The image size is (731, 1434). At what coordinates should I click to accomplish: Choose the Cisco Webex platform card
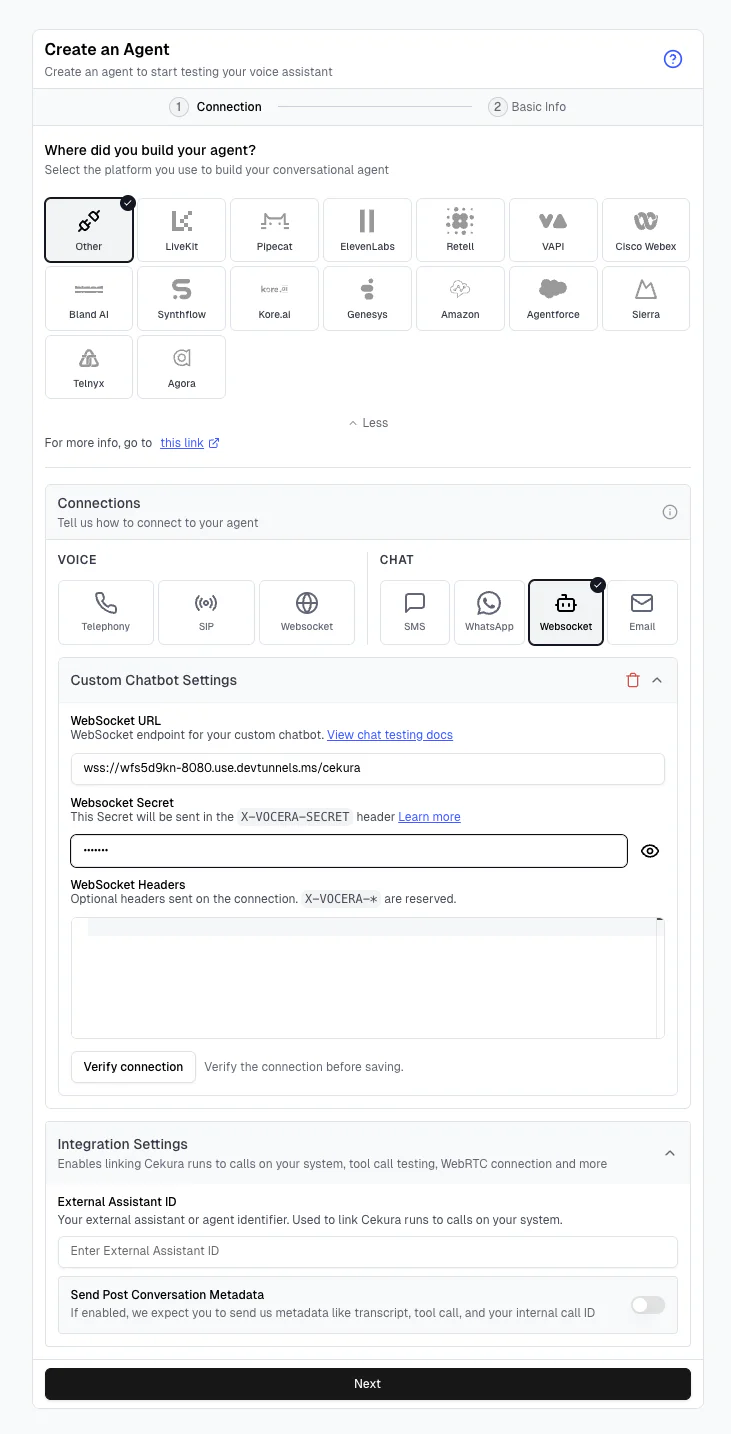point(646,230)
